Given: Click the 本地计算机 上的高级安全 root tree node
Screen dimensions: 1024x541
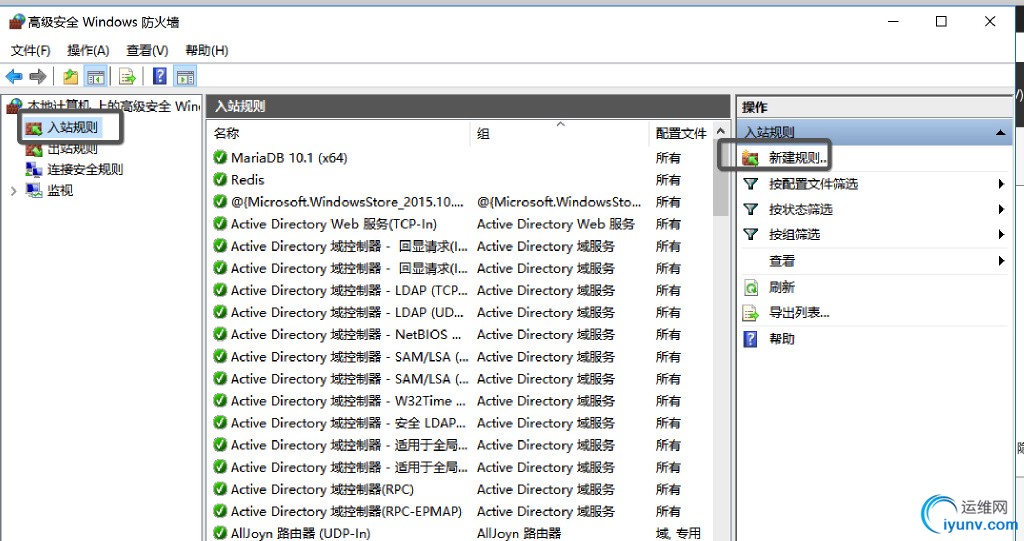Looking at the screenshot, I should coord(113,106).
